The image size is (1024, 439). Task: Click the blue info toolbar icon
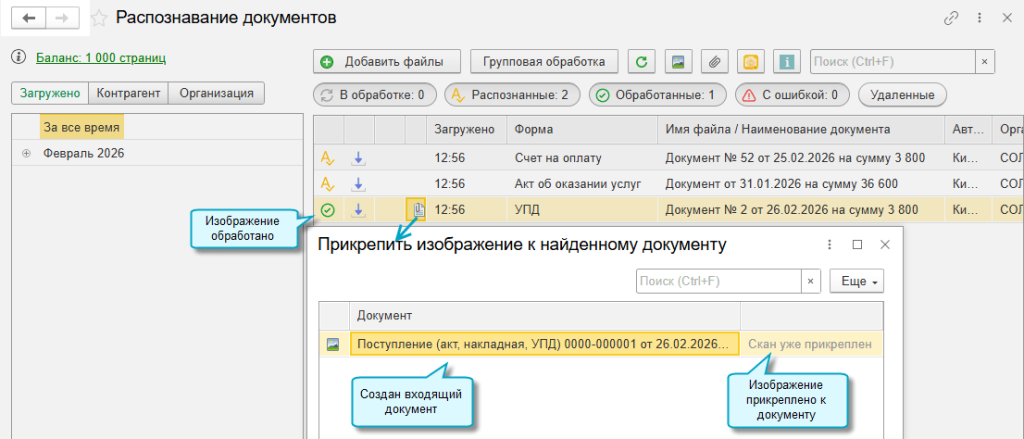pyautogui.click(x=786, y=62)
